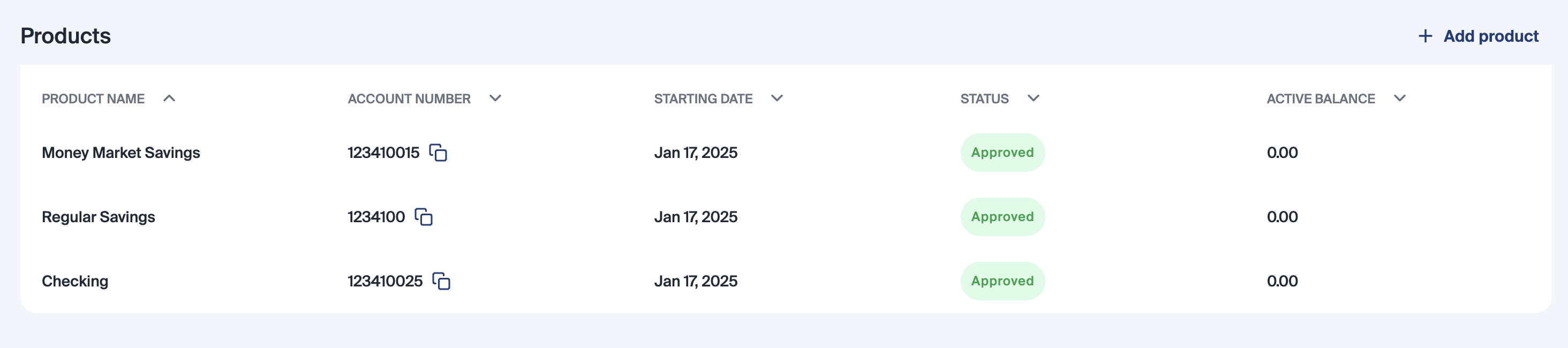Viewport: 1568px width, 348px height.
Task: Click the Starting Date column header
Action: 703,99
